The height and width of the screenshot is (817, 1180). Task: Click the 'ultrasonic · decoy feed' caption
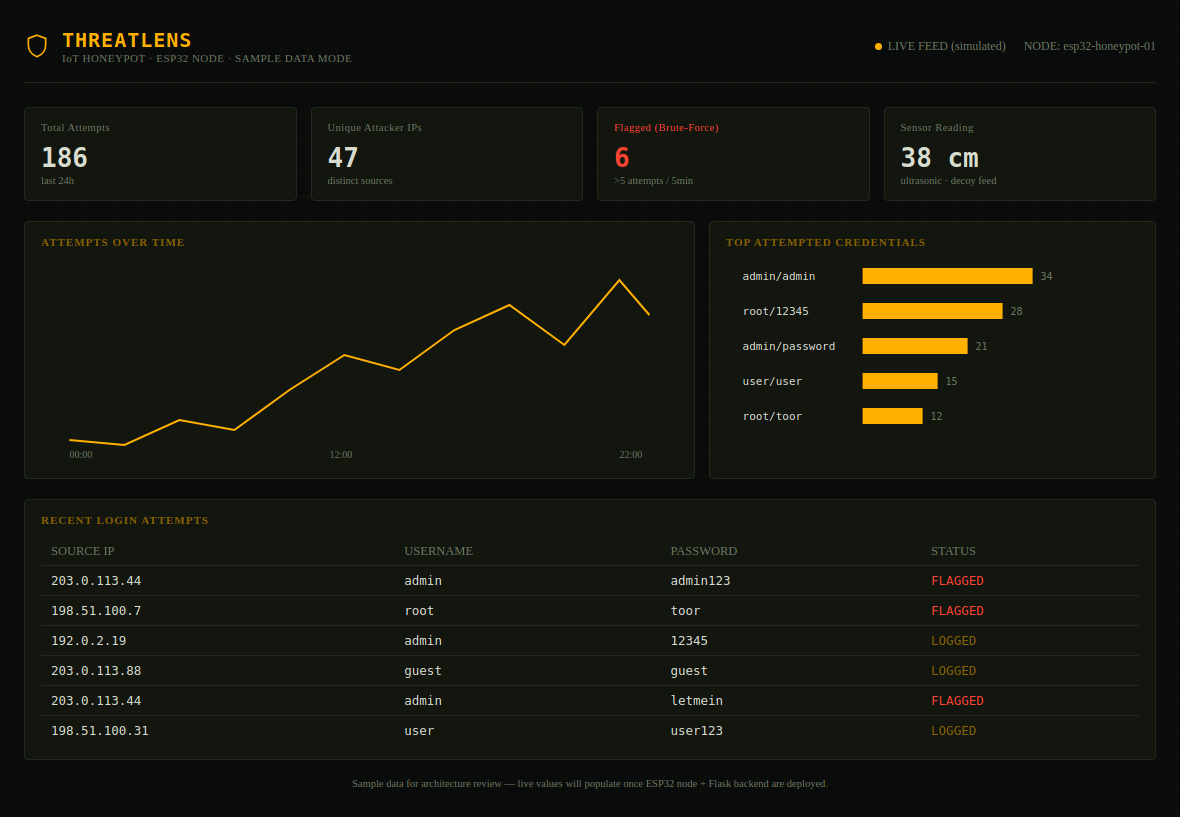click(948, 181)
